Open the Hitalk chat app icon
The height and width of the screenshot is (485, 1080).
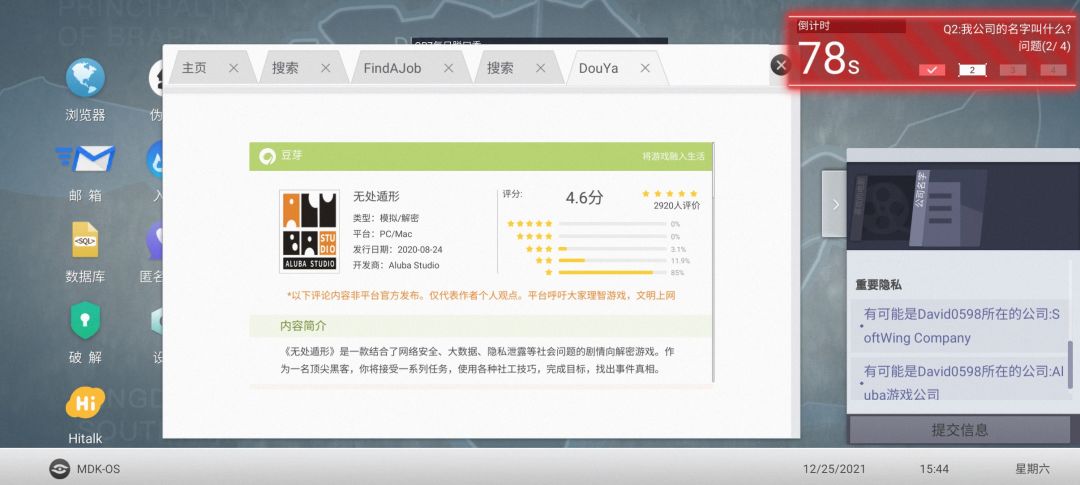[x=85, y=403]
